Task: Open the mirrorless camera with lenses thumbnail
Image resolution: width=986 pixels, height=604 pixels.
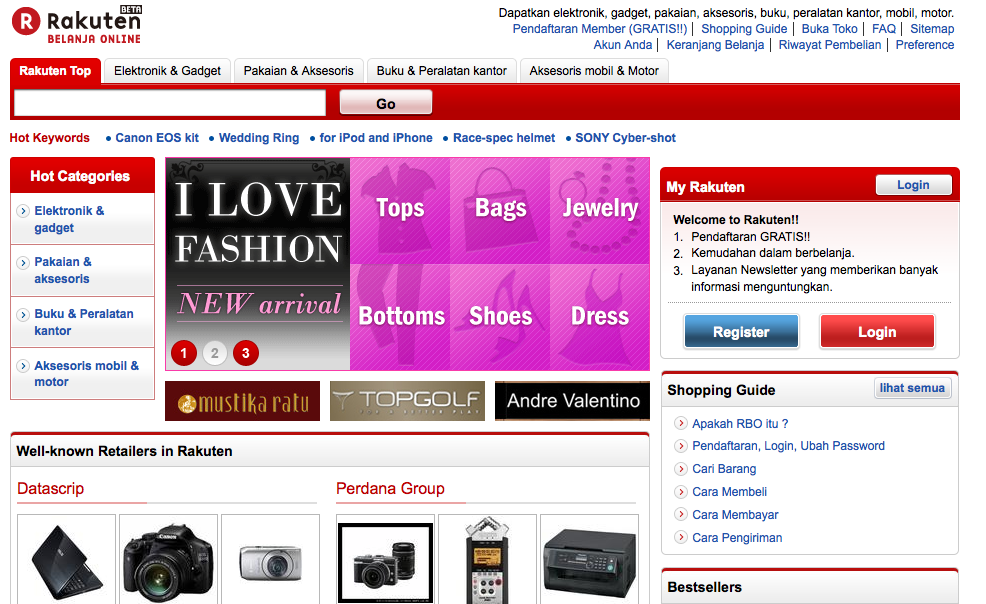Action: [385, 559]
